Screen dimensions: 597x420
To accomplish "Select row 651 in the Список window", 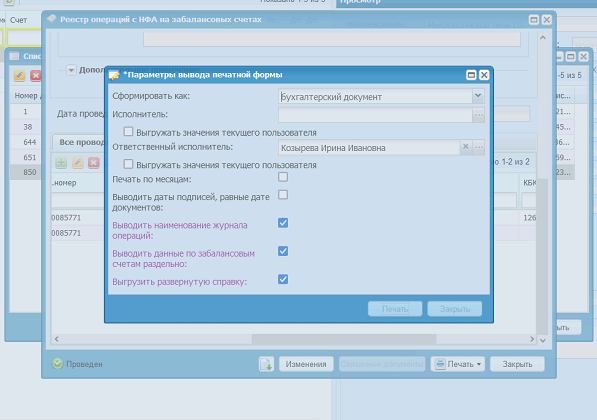I will click(26, 157).
